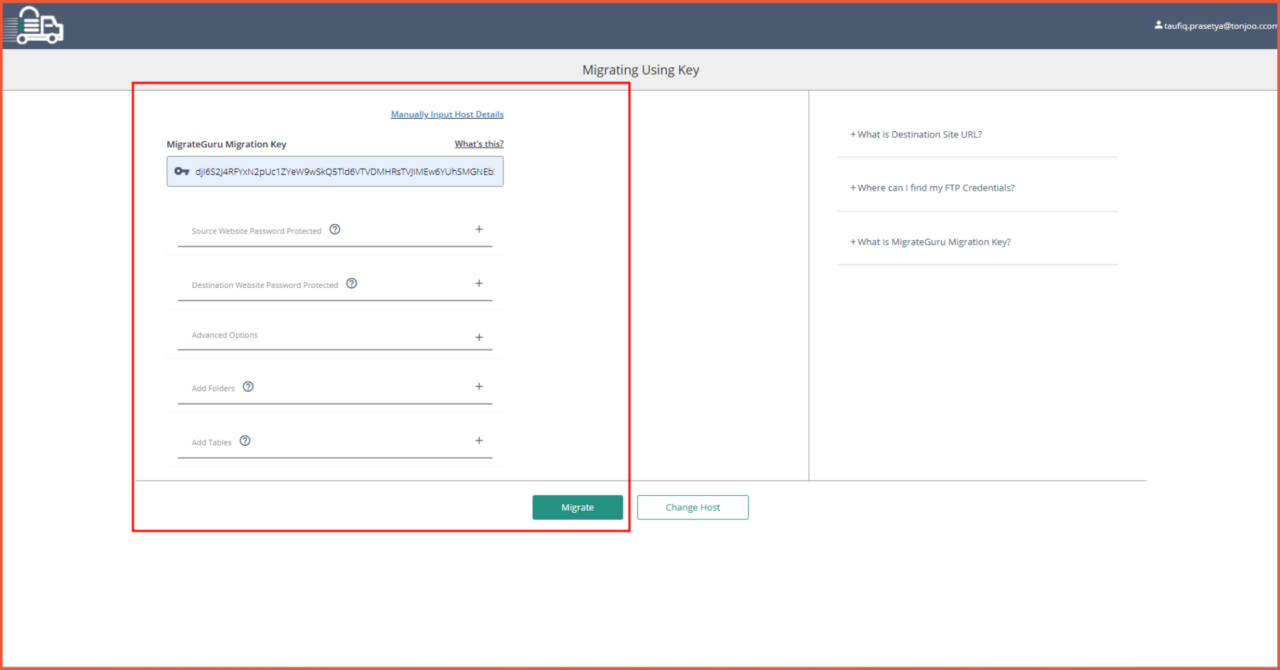Expand What is Destination Site URL? FAQ
Image resolution: width=1280 pixels, height=670 pixels.
click(x=916, y=134)
